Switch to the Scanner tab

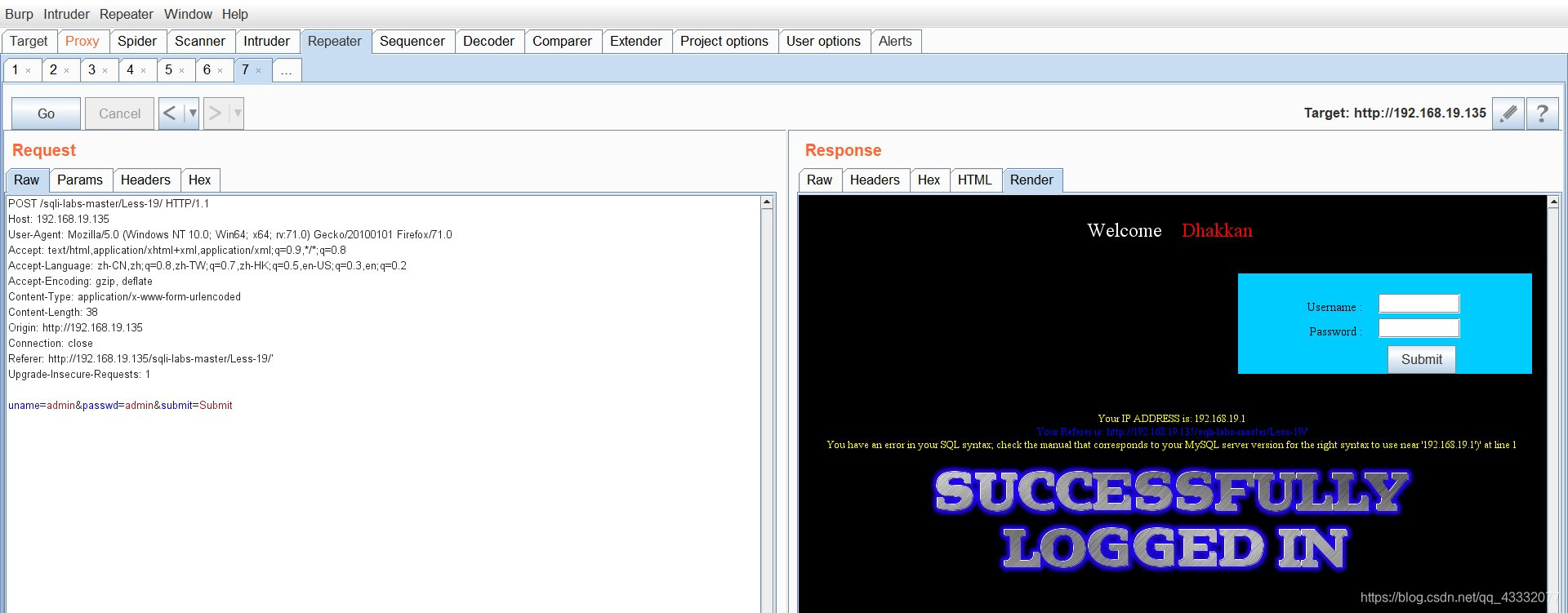[200, 42]
